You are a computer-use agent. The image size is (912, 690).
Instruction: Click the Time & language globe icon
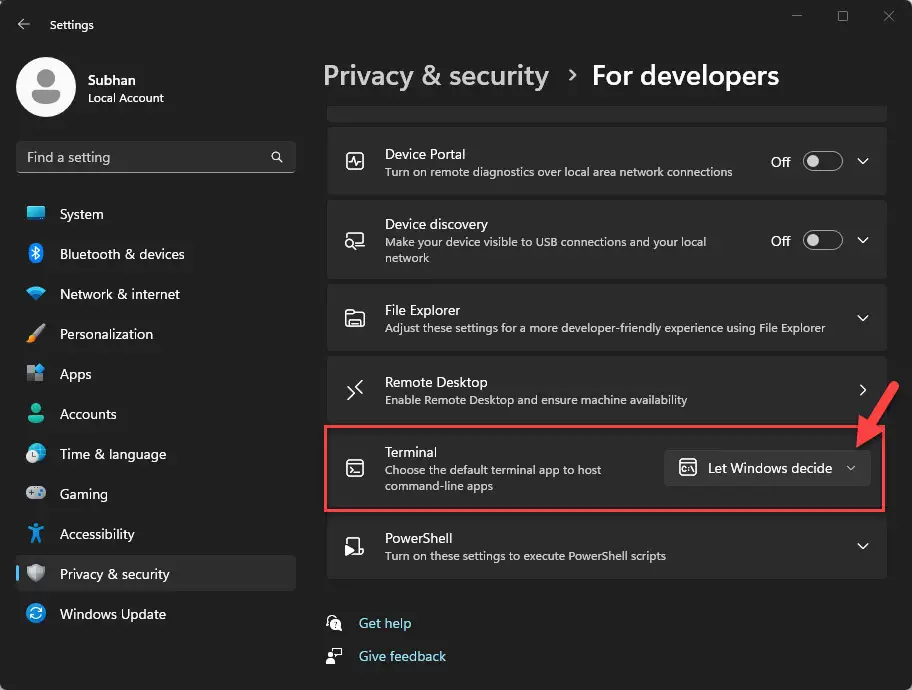click(x=36, y=453)
